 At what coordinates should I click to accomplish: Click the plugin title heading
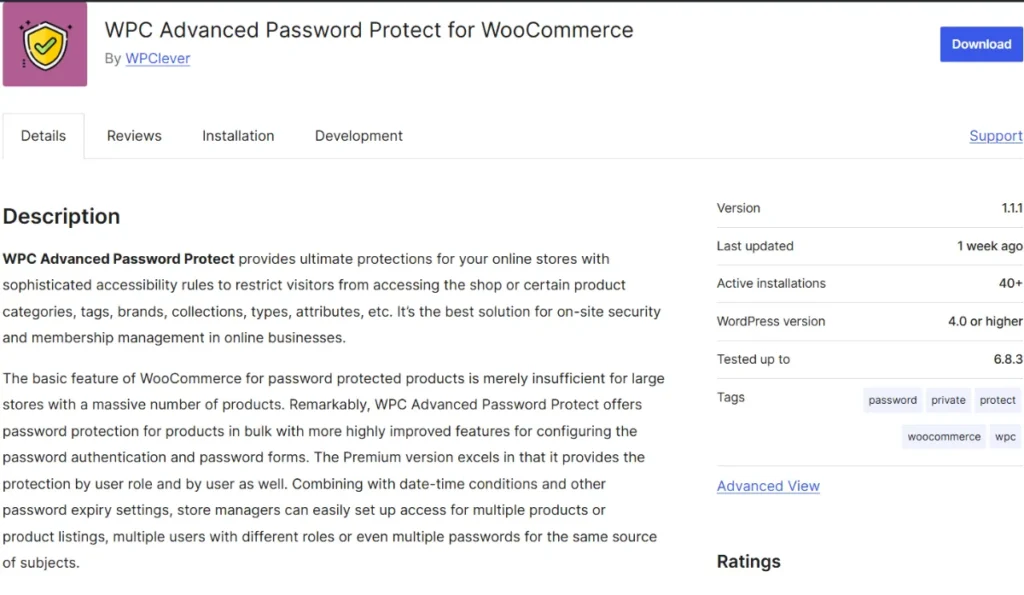(368, 30)
